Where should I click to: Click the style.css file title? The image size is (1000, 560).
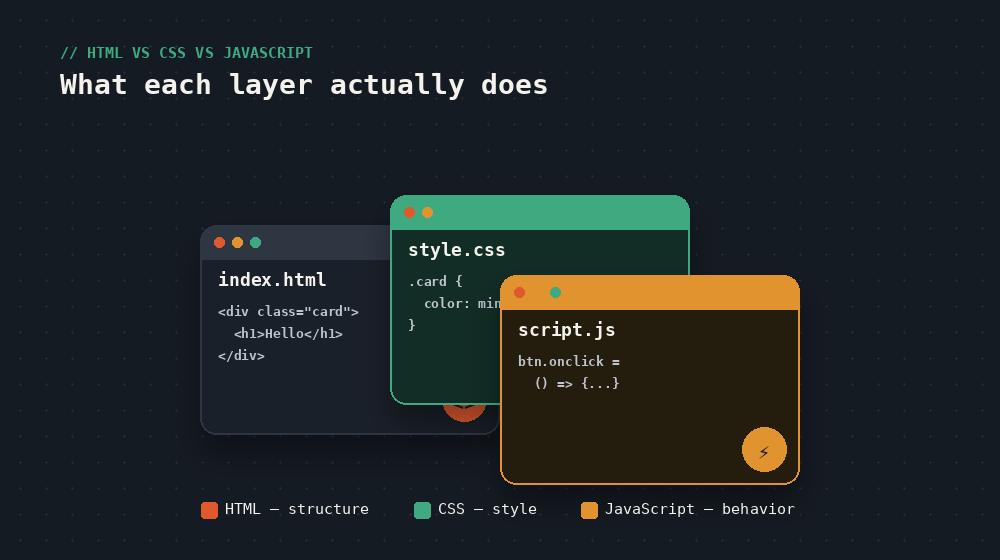(x=457, y=249)
